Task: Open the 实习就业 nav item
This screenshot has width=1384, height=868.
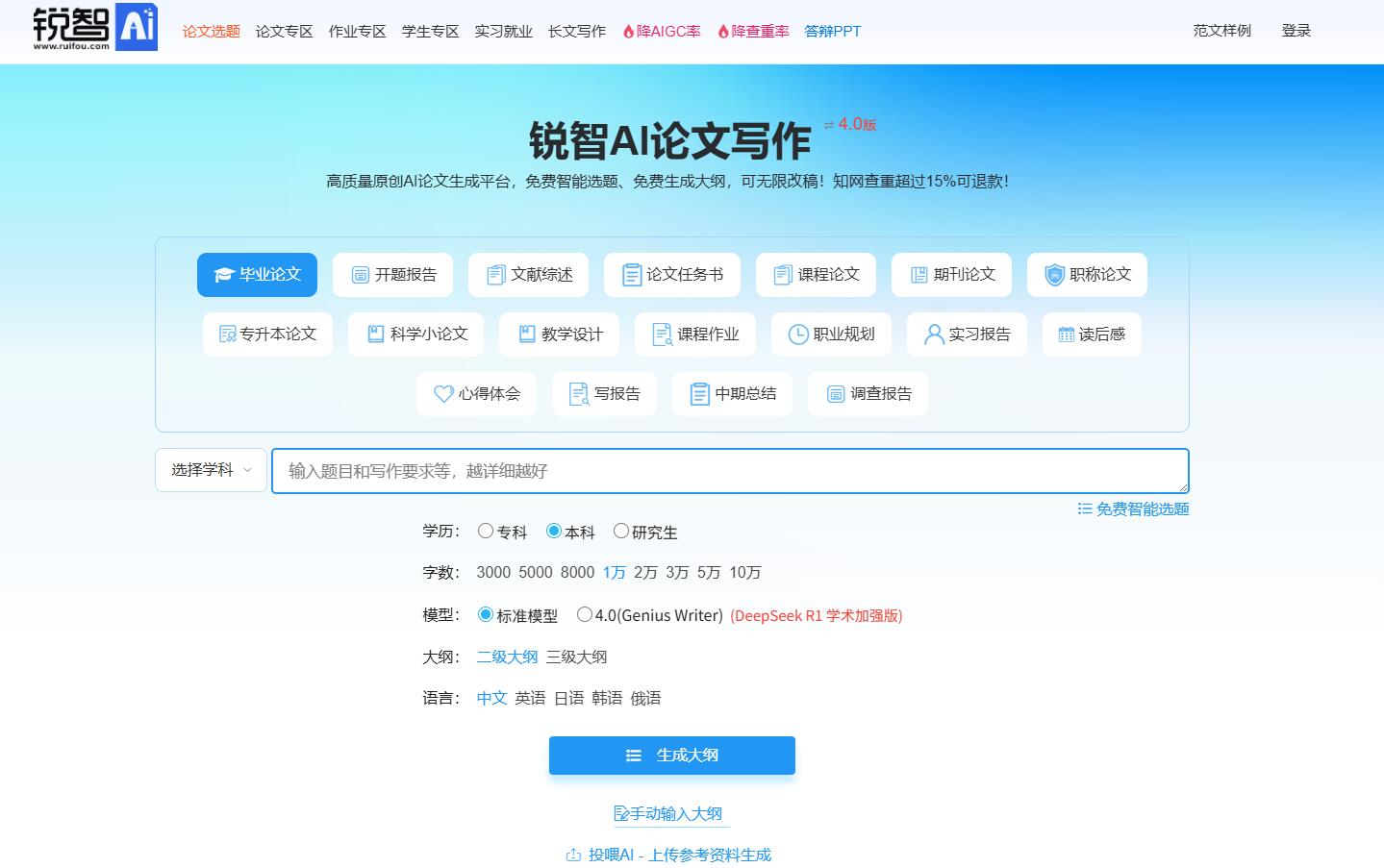Action: 504,32
